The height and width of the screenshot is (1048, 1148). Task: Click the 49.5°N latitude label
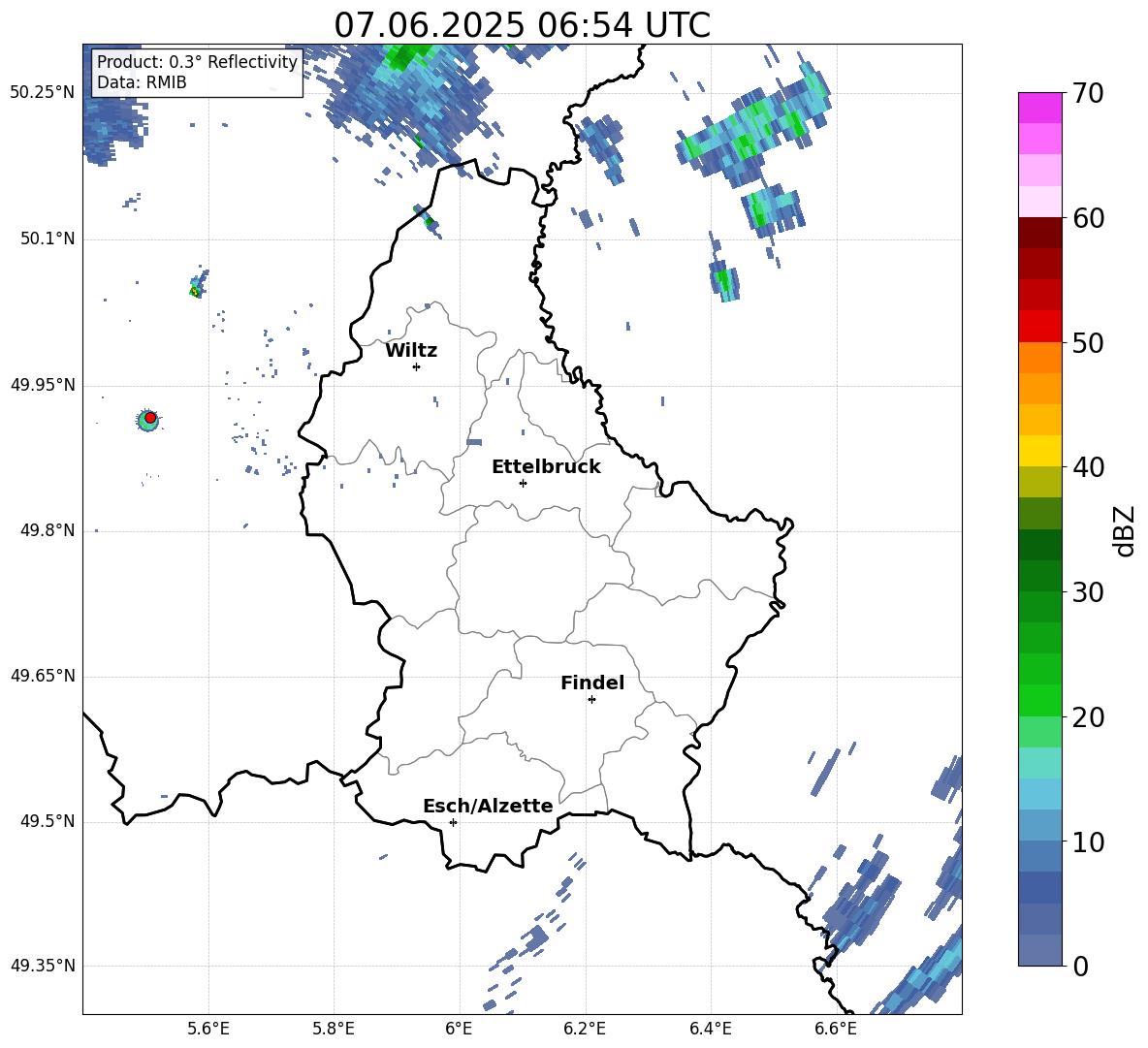(x=48, y=822)
